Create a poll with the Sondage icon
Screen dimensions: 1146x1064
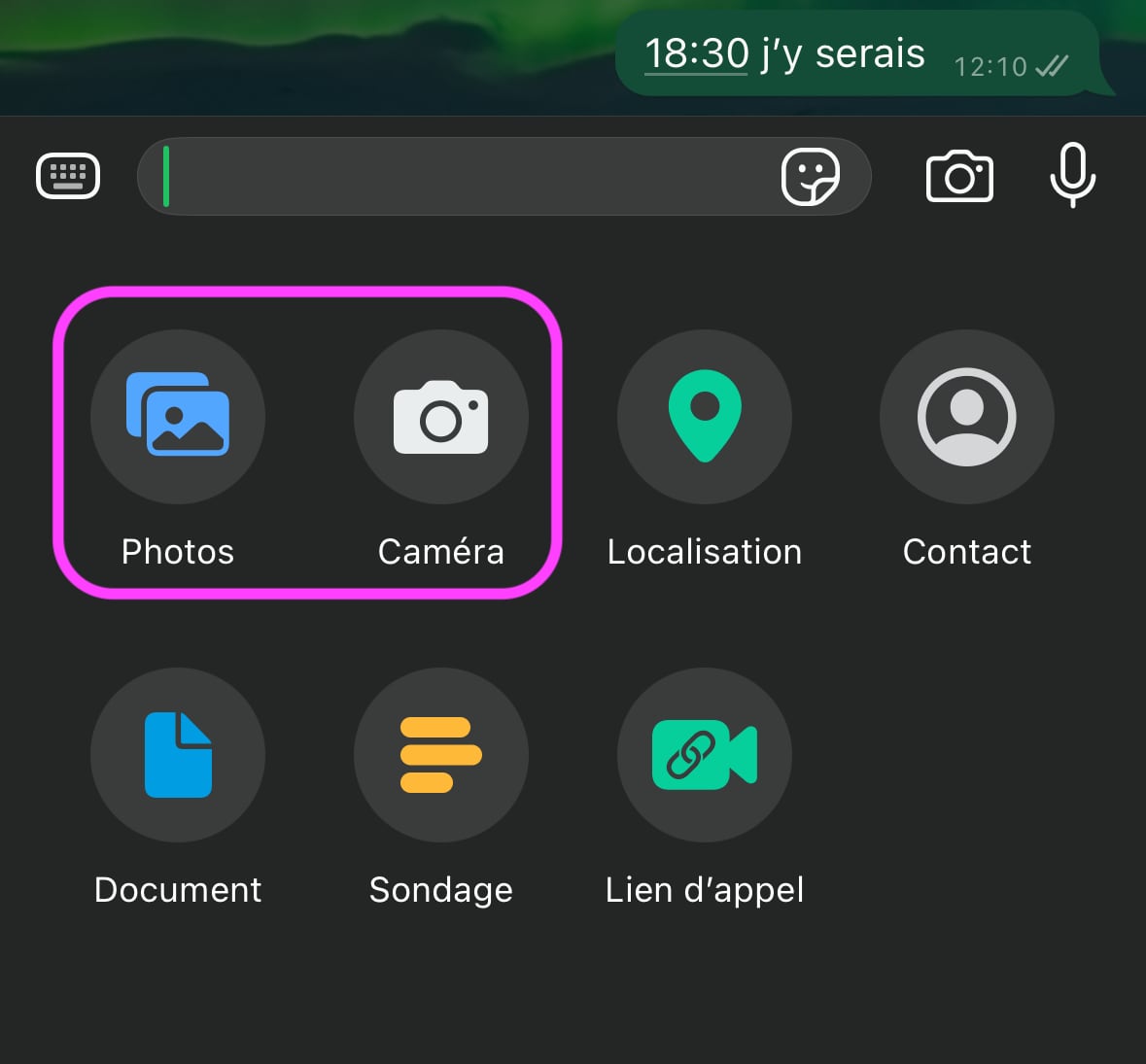click(440, 754)
